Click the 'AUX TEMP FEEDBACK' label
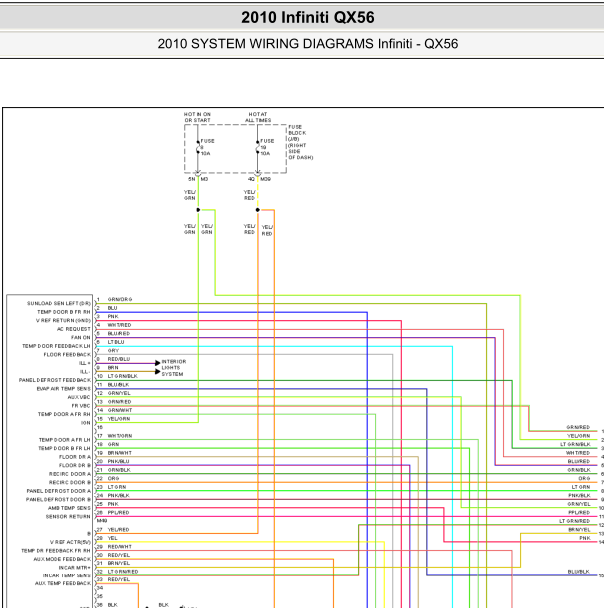This screenshot has width=604, height=608. point(63,583)
